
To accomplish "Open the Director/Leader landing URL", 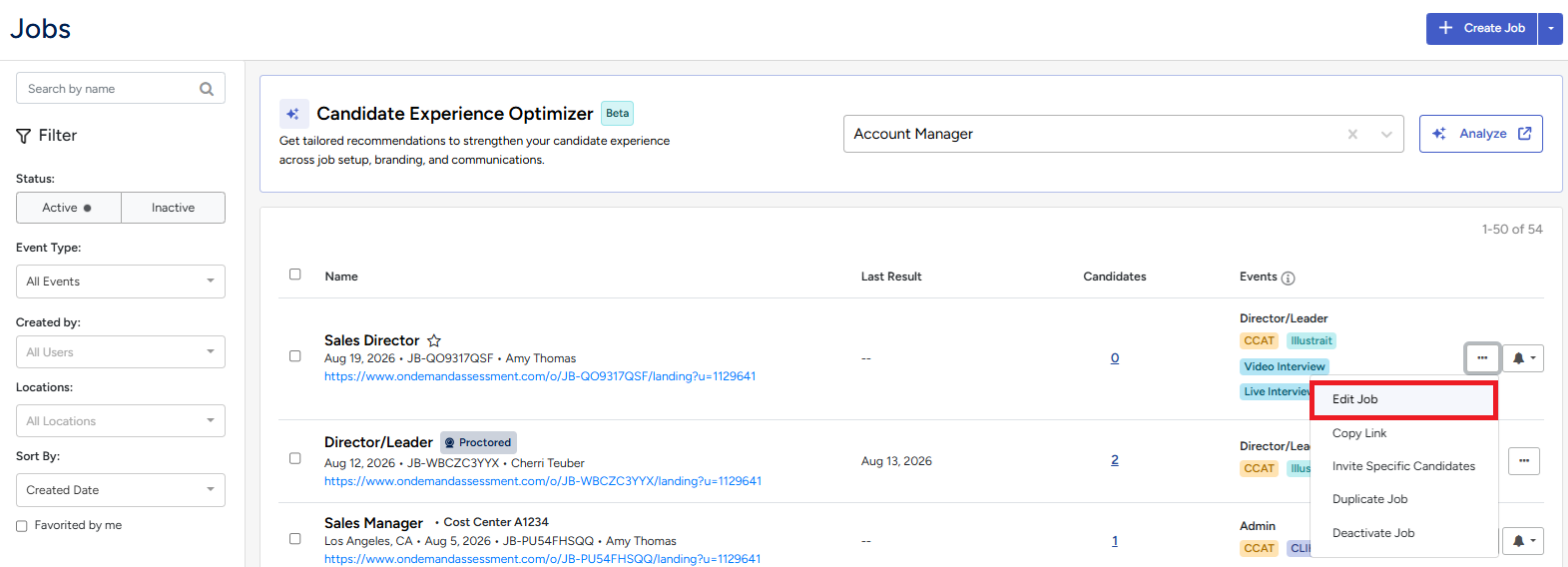I will click(x=543, y=481).
